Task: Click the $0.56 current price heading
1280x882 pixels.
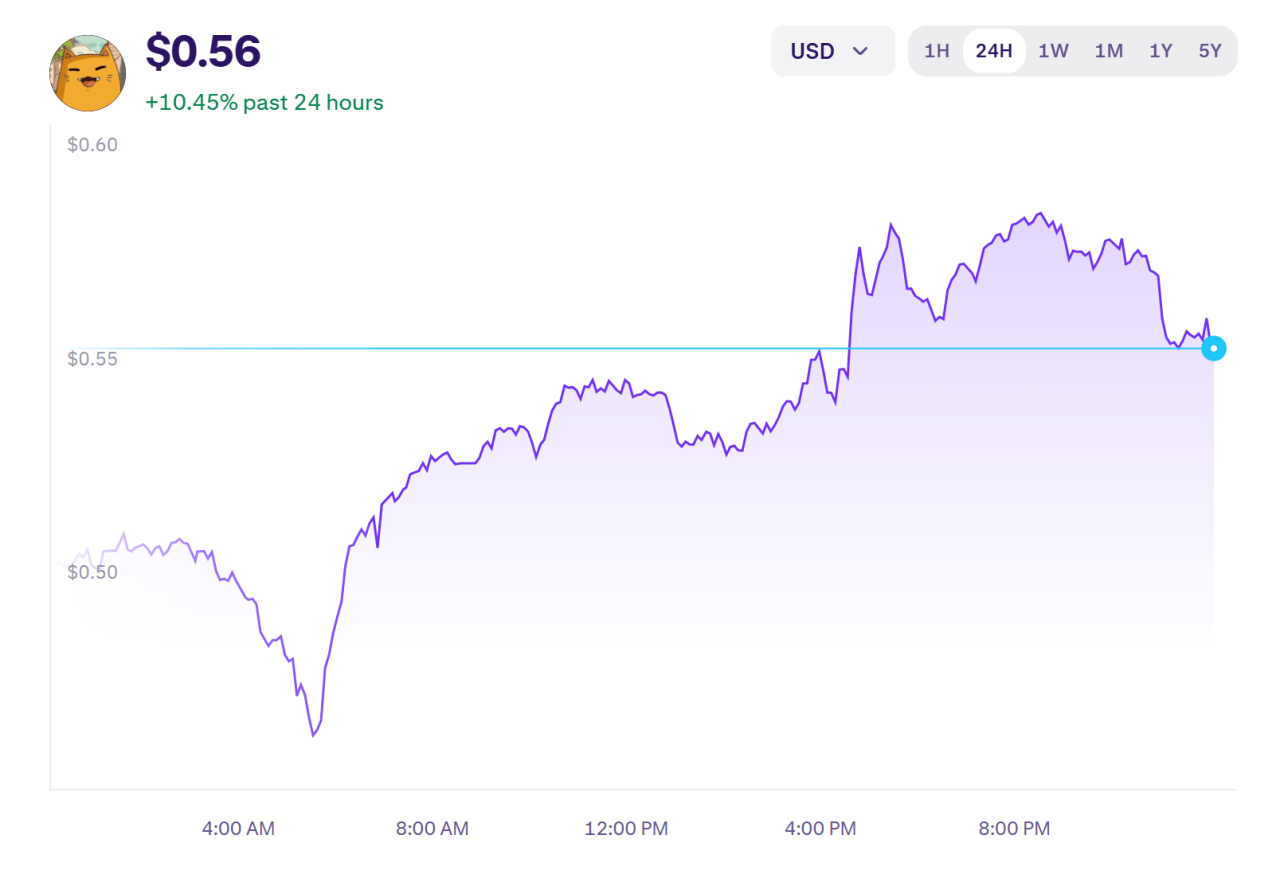Action: [x=203, y=51]
